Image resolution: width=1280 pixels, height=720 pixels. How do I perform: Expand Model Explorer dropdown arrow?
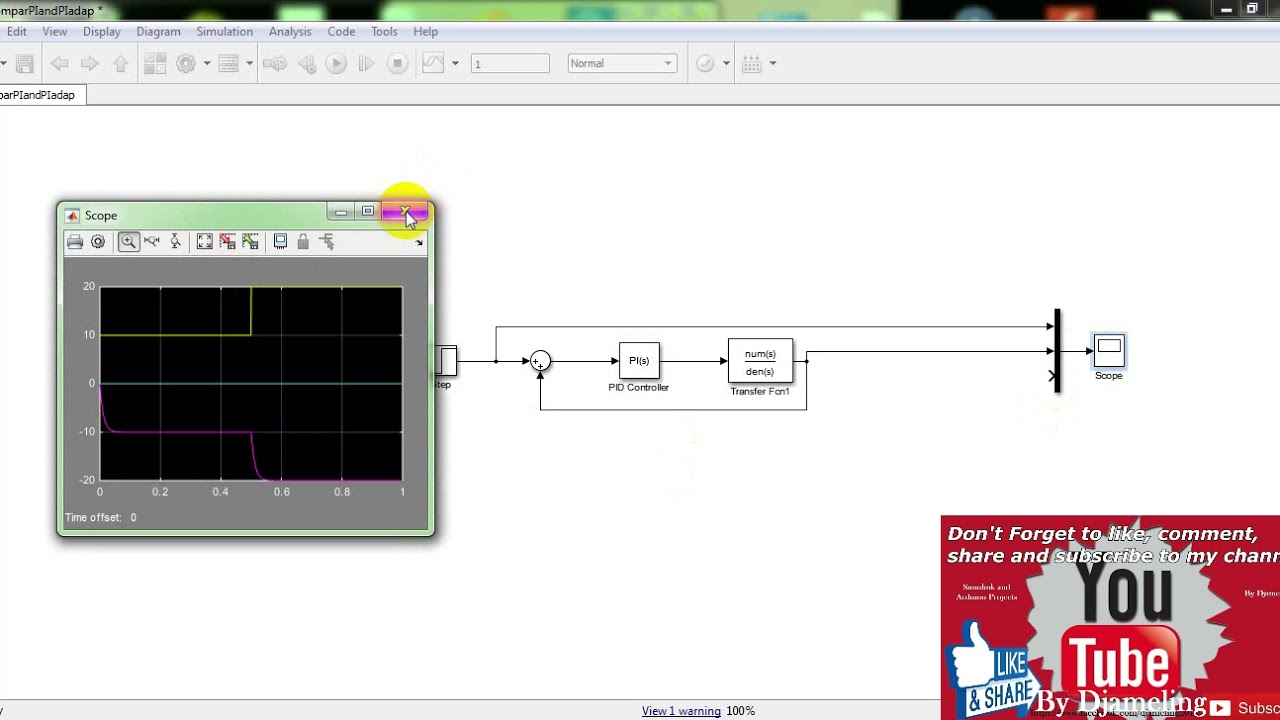[x=249, y=63]
